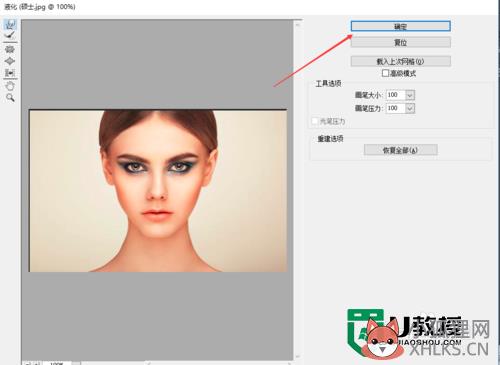This screenshot has height=365, width=500.
Task: Toggle the 光笔压力 checkbox
Action: click(x=315, y=121)
